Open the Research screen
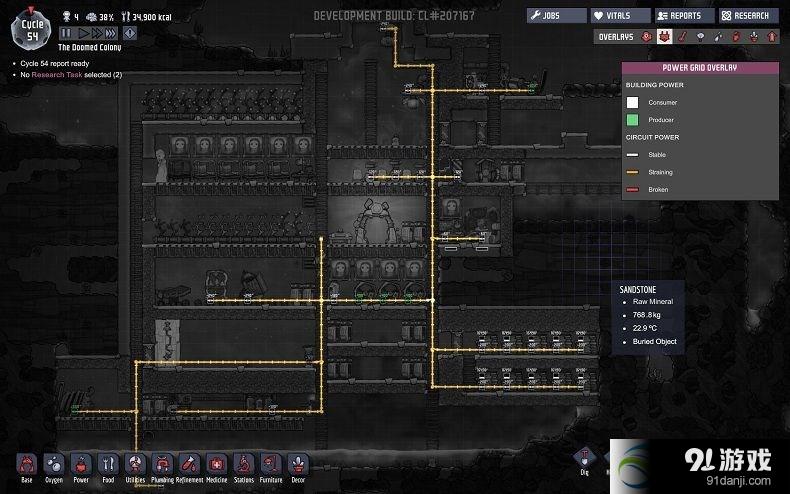 [x=749, y=16]
